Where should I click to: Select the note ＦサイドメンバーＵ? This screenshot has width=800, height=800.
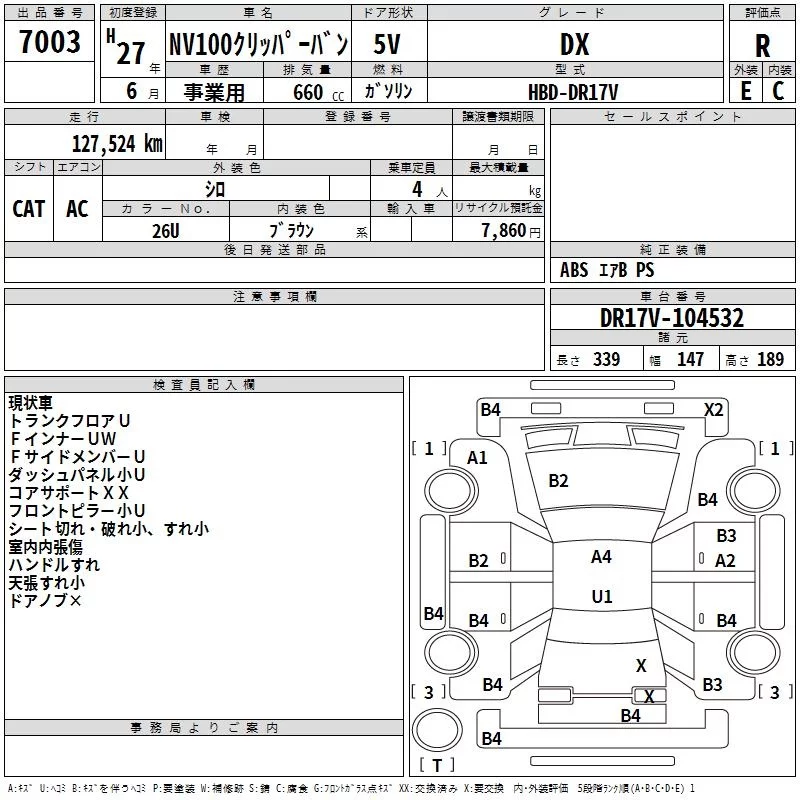coord(77,456)
